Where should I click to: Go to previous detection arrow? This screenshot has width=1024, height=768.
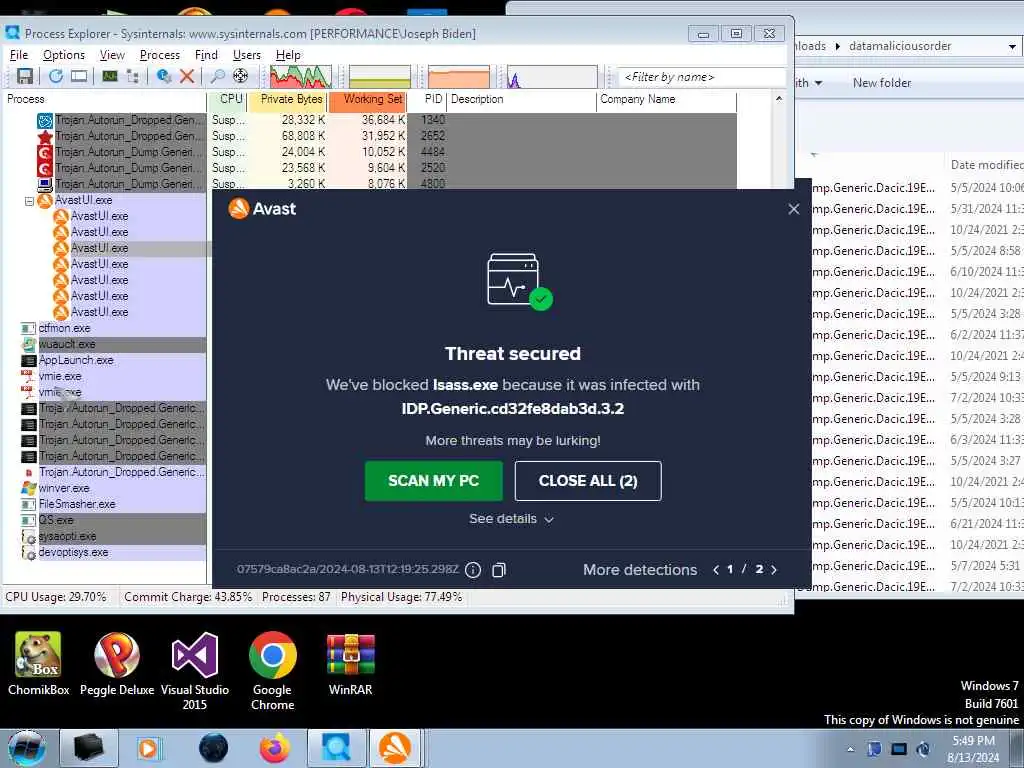716,570
